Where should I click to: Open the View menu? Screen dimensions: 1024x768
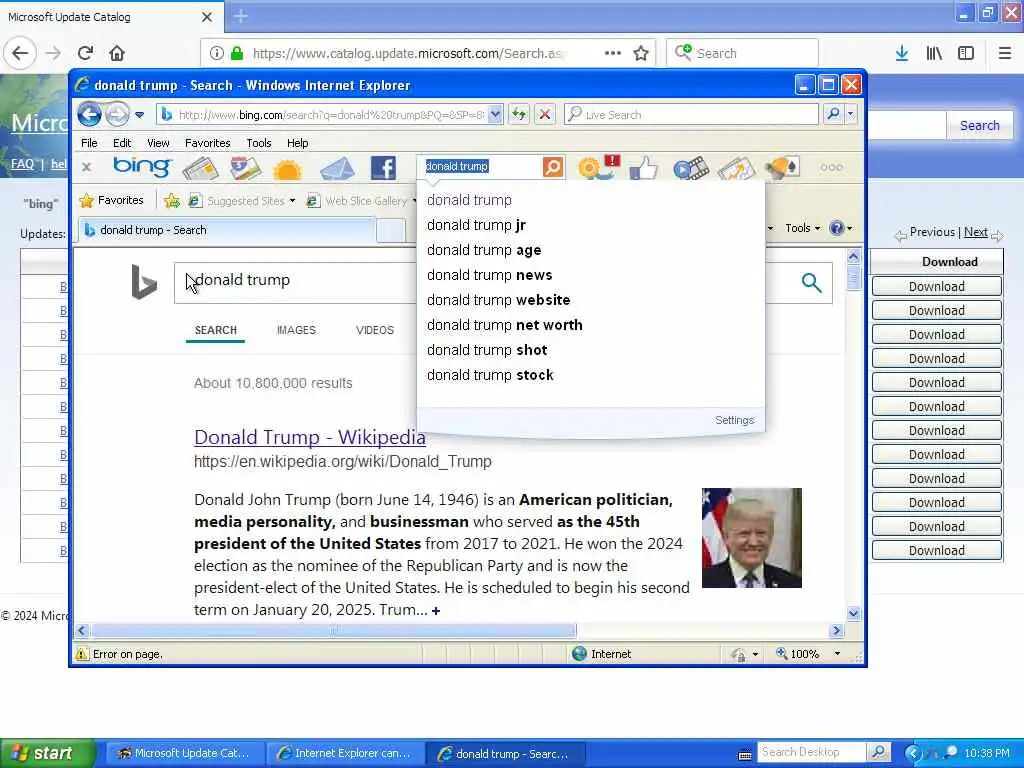pos(158,143)
